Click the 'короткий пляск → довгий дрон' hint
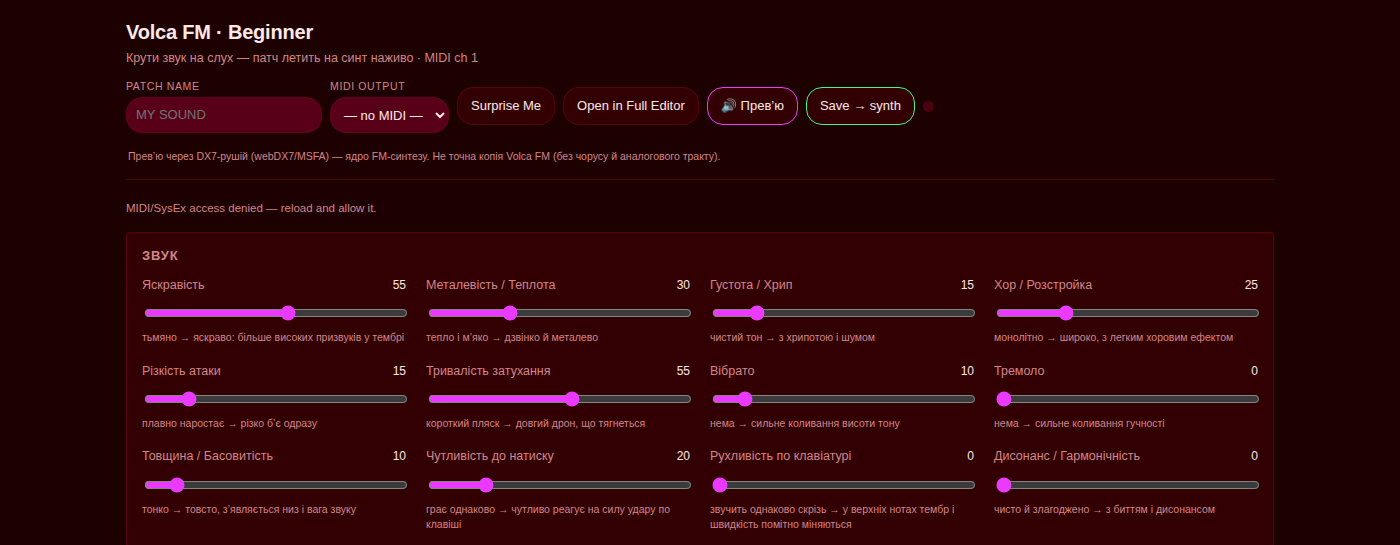 pos(535,424)
